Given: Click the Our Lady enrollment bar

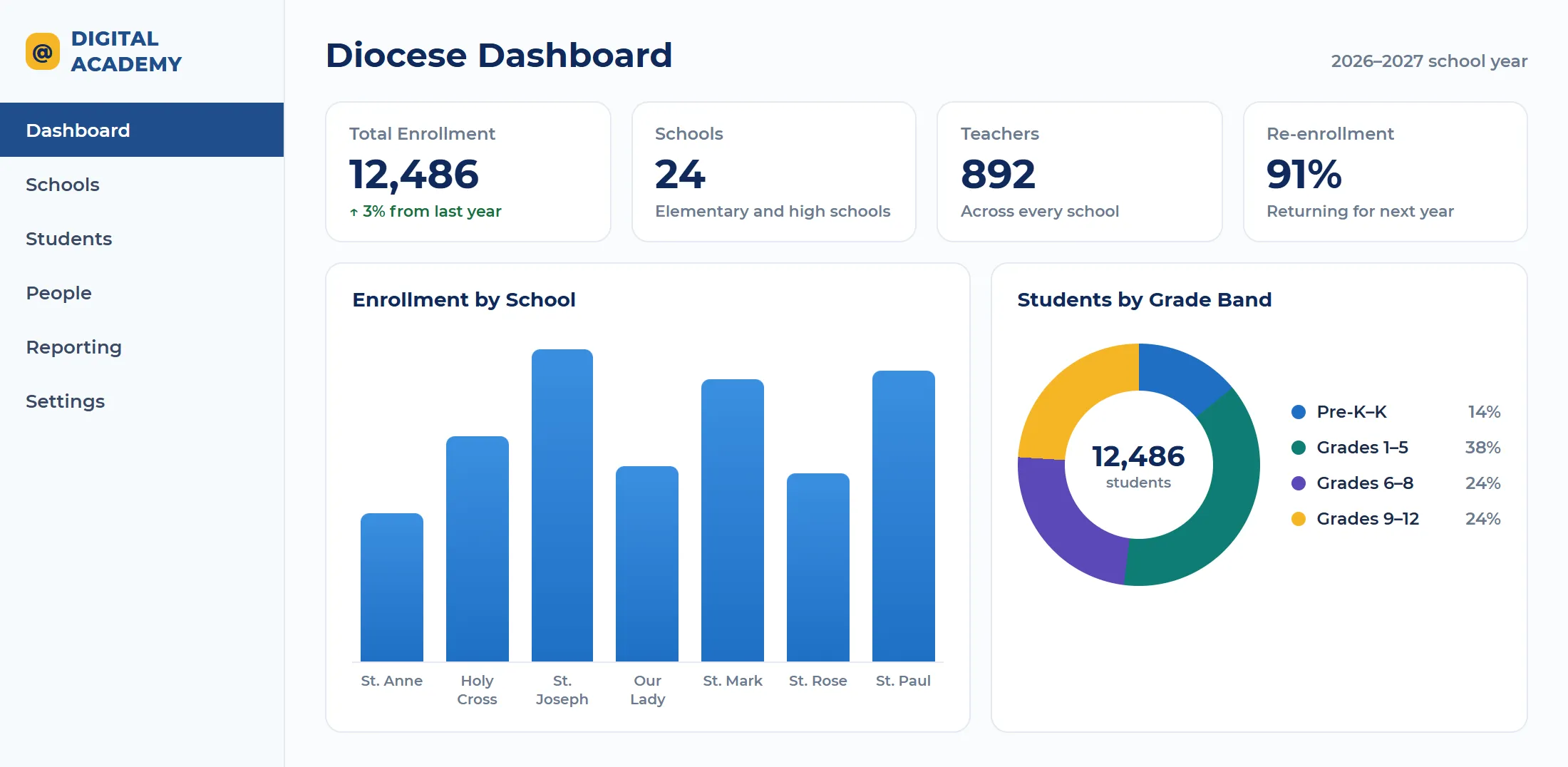Looking at the screenshot, I should 647,564.
